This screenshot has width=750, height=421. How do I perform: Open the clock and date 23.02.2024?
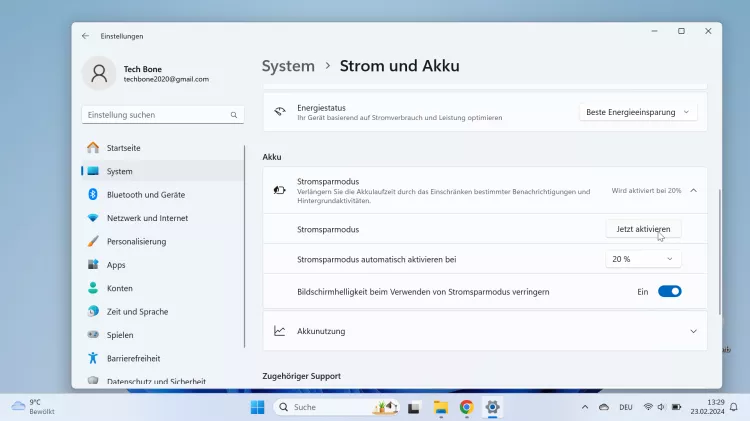(x=707, y=407)
